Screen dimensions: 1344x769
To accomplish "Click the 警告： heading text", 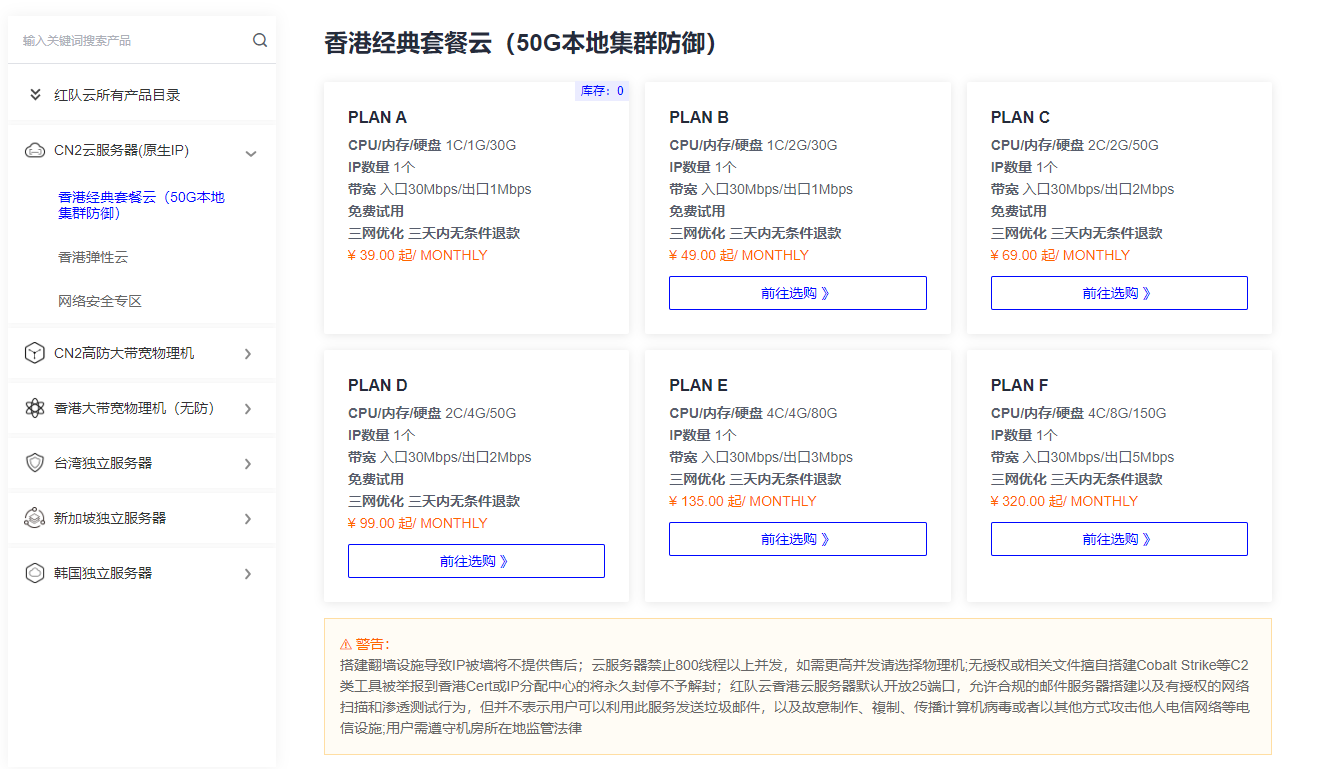I will 373,645.
